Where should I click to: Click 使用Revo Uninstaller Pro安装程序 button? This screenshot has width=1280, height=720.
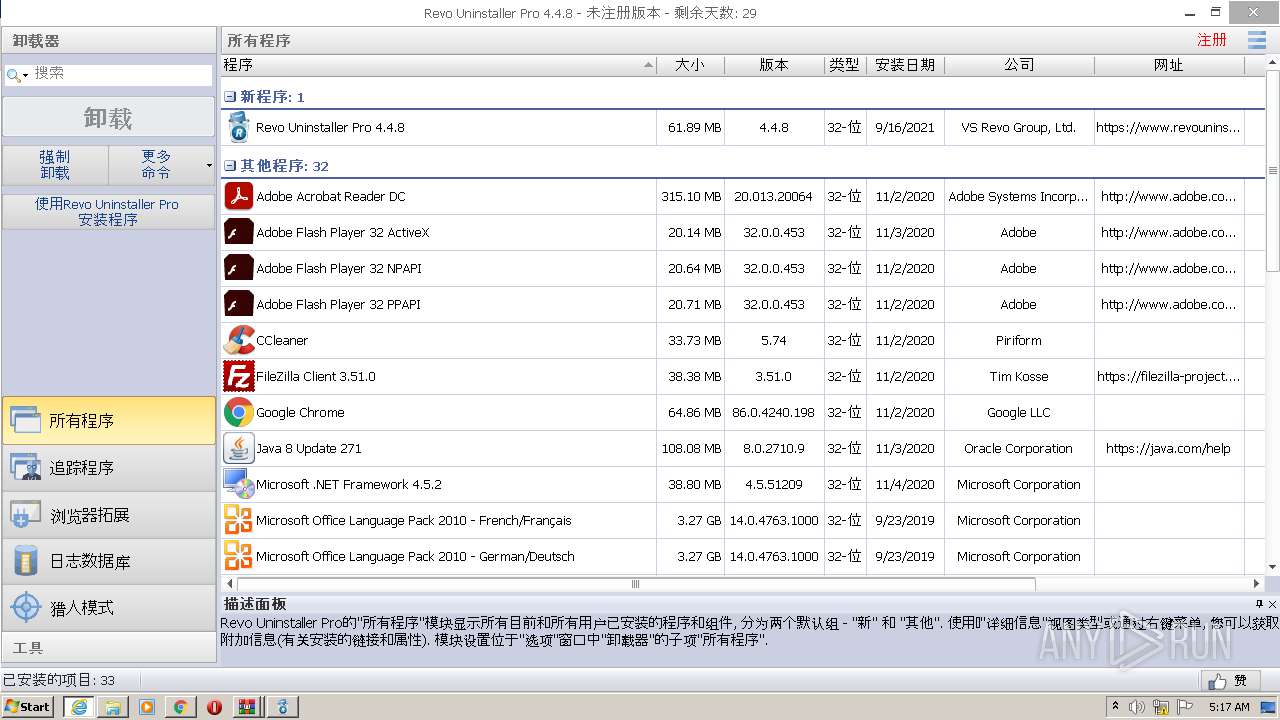[x=108, y=211]
